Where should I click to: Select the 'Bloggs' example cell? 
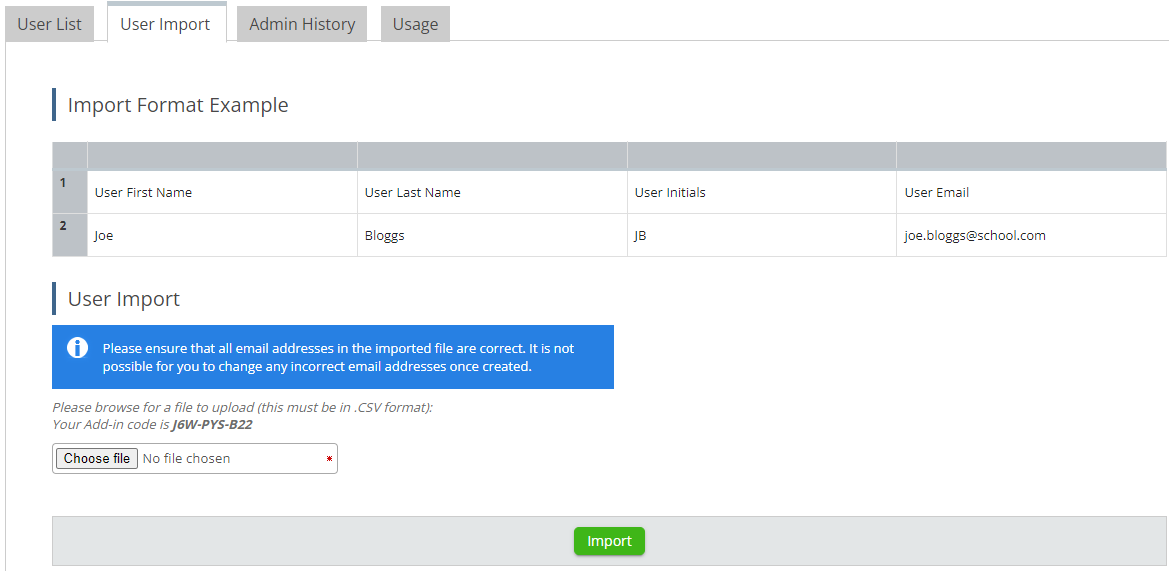492,236
